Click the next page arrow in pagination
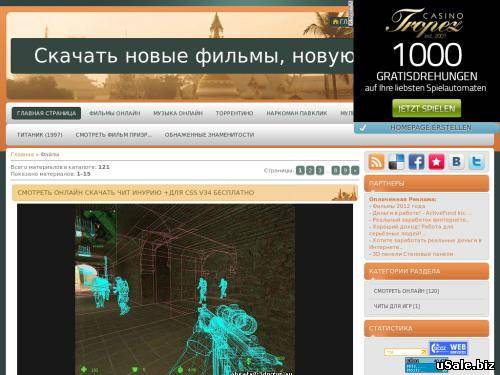The image size is (500, 375). pos(355,170)
